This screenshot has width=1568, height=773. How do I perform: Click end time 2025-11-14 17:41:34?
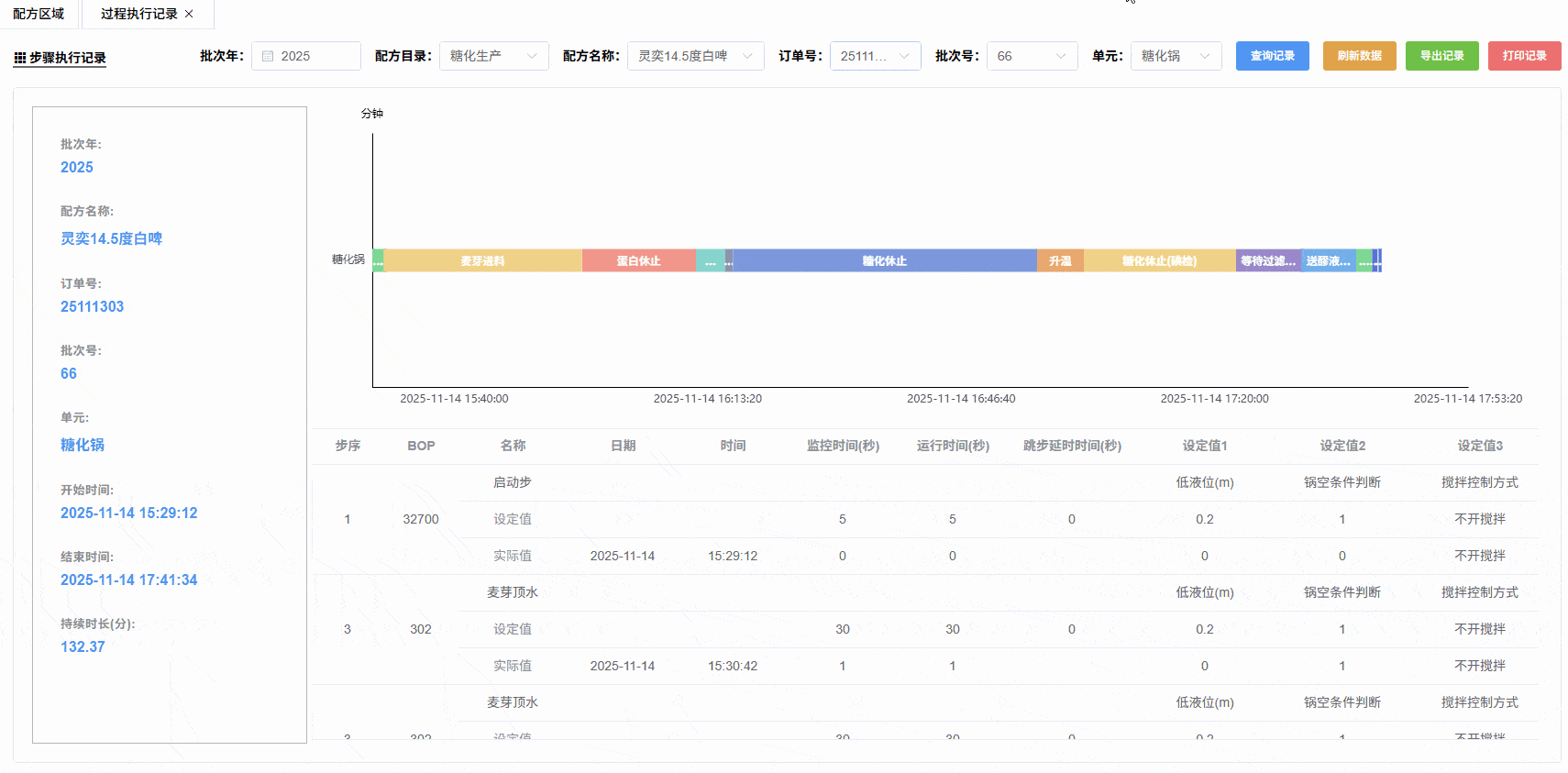(129, 580)
